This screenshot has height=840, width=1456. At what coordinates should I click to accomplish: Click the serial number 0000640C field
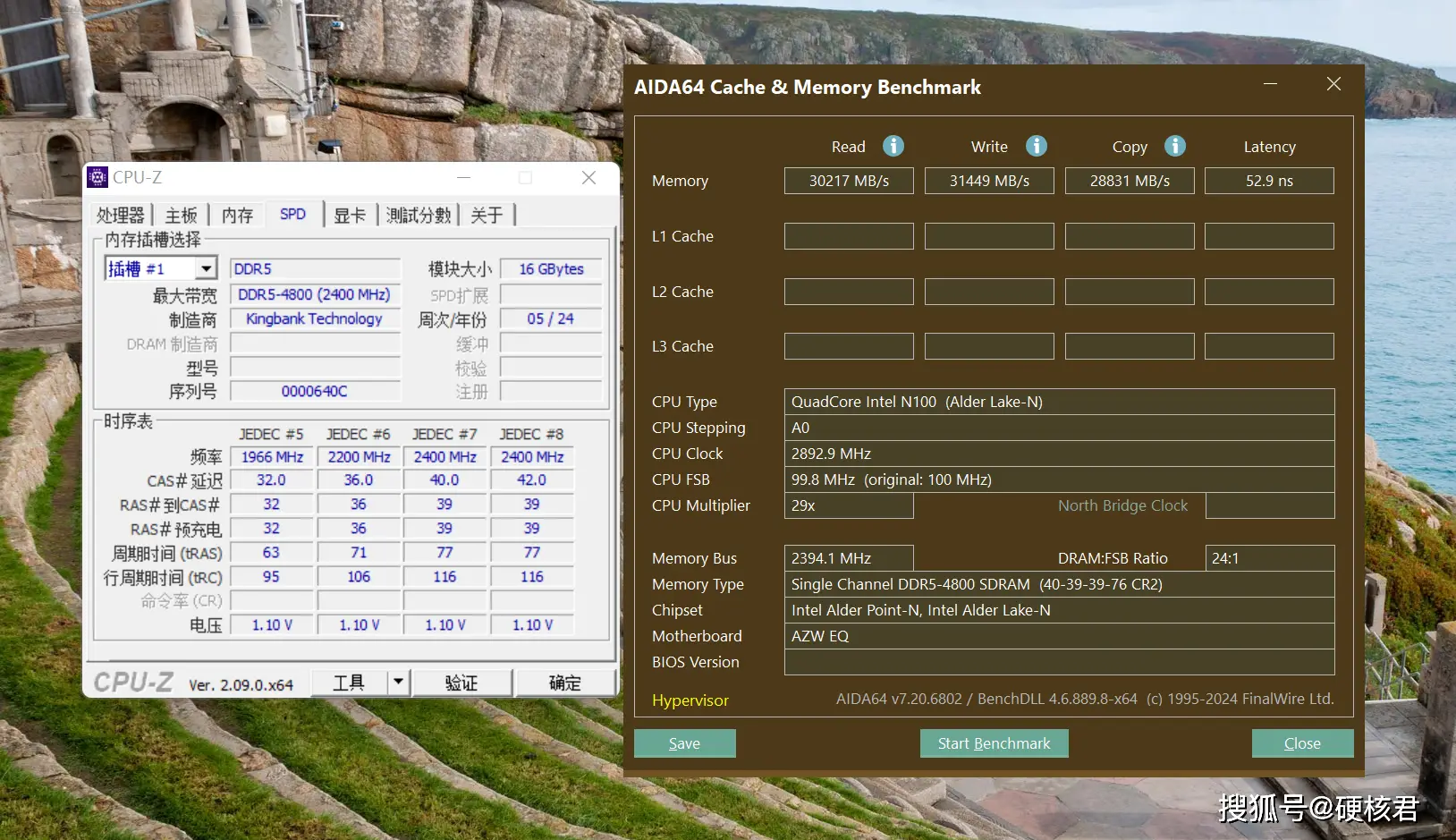tap(315, 391)
